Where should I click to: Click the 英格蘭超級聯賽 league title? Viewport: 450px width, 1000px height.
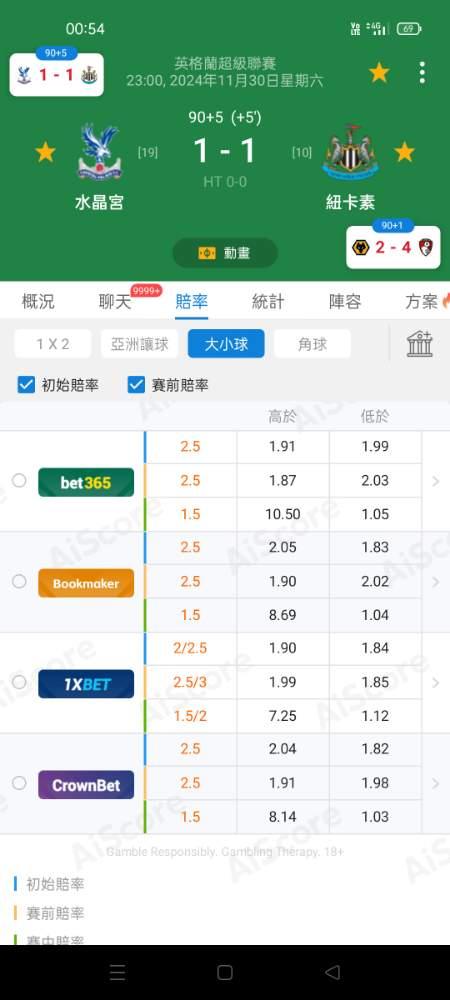tap(224, 64)
